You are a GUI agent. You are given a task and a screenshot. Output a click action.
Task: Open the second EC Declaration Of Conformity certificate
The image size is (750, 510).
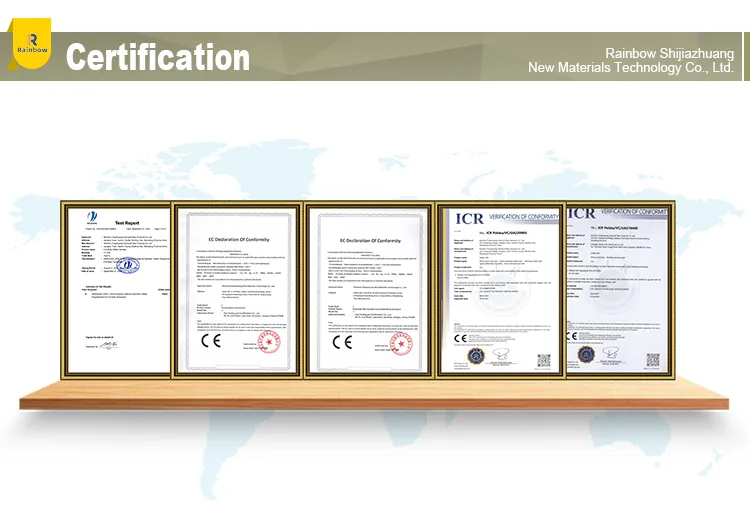pos(369,290)
